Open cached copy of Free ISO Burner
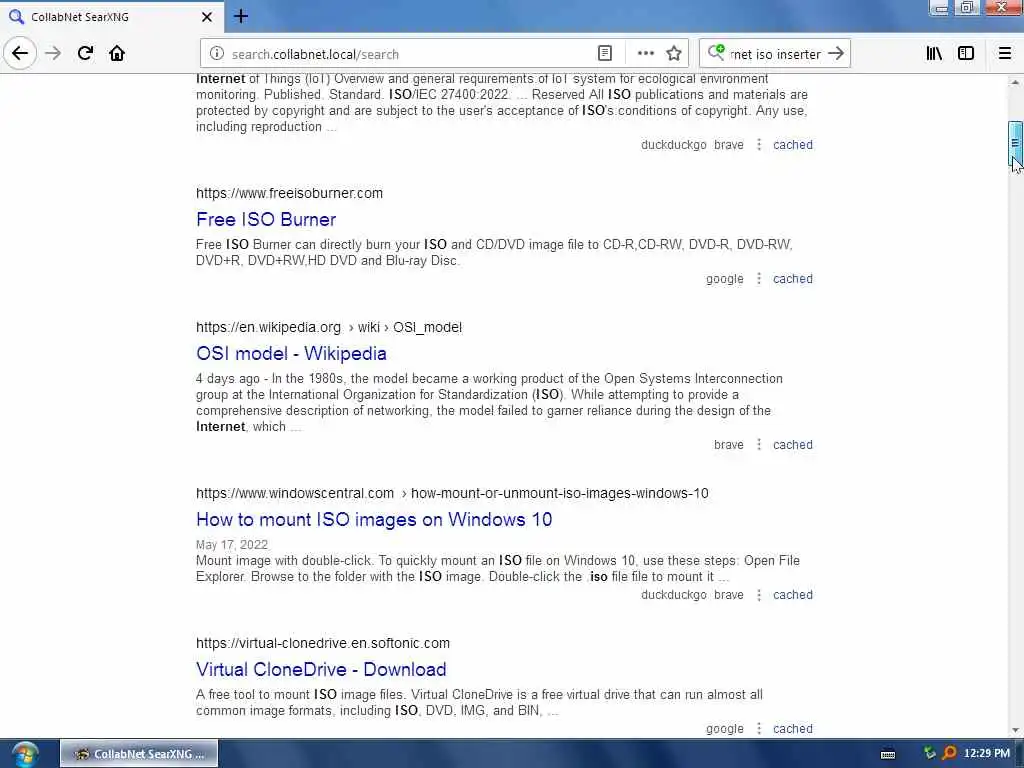Viewport: 1024px width, 768px height. (793, 279)
